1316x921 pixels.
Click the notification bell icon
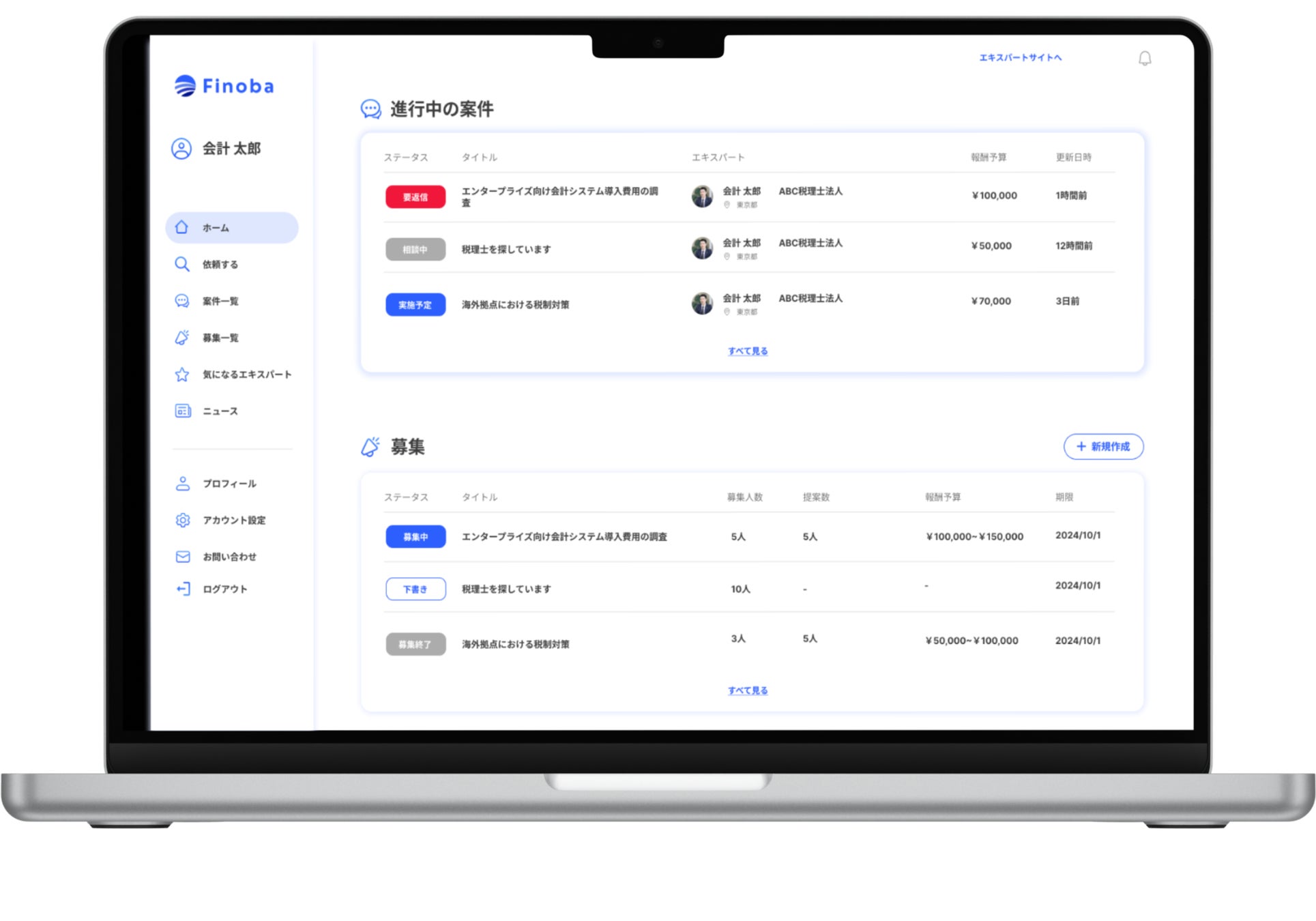tap(1144, 59)
